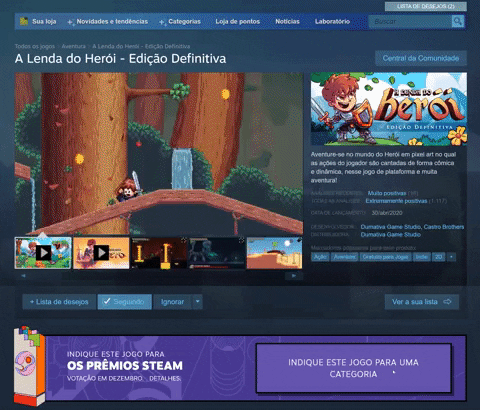
Task: Click Todos os jogos breadcrumb
Action: tap(35, 46)
